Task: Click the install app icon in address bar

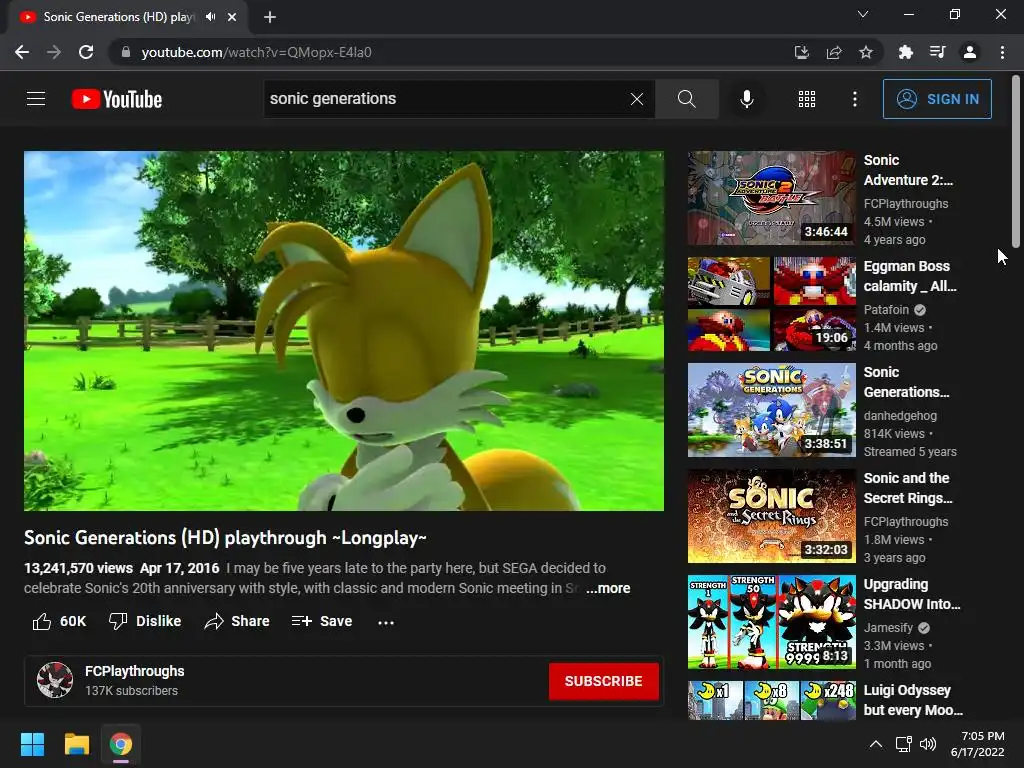Action: point(801,52)
